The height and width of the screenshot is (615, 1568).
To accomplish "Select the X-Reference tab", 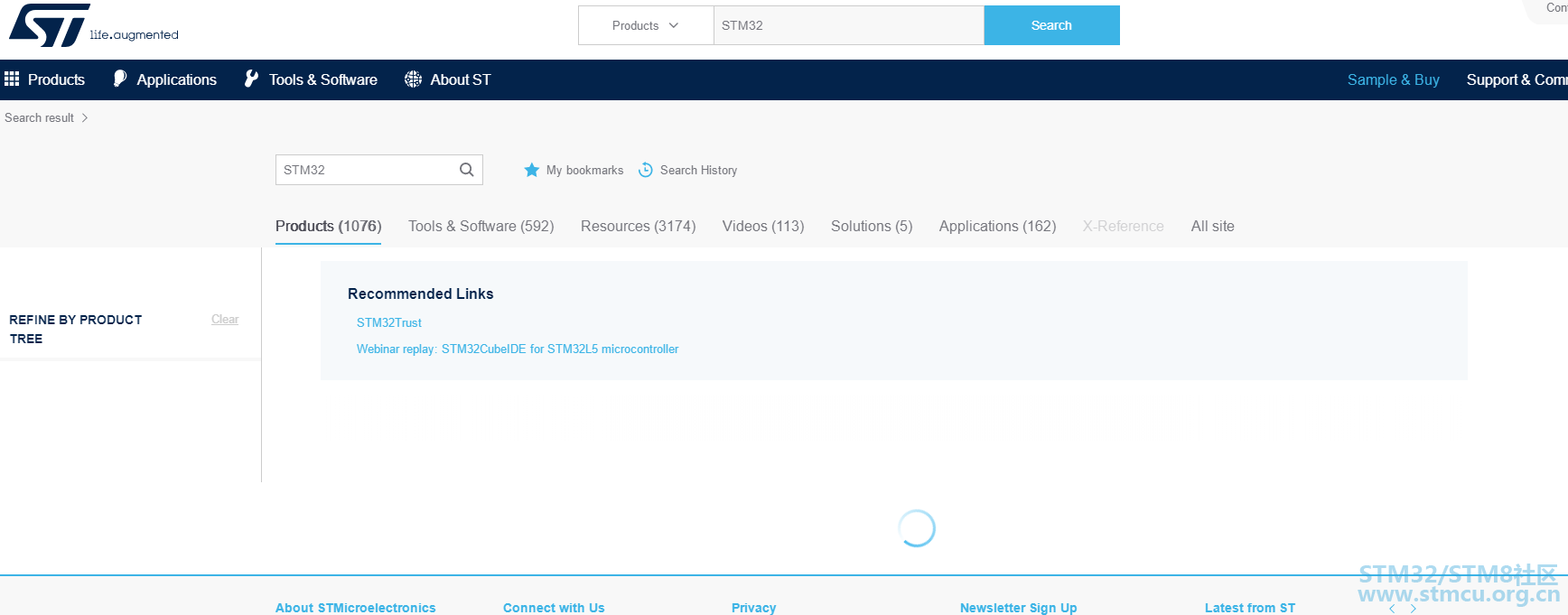I will (x=1123, y=226).
